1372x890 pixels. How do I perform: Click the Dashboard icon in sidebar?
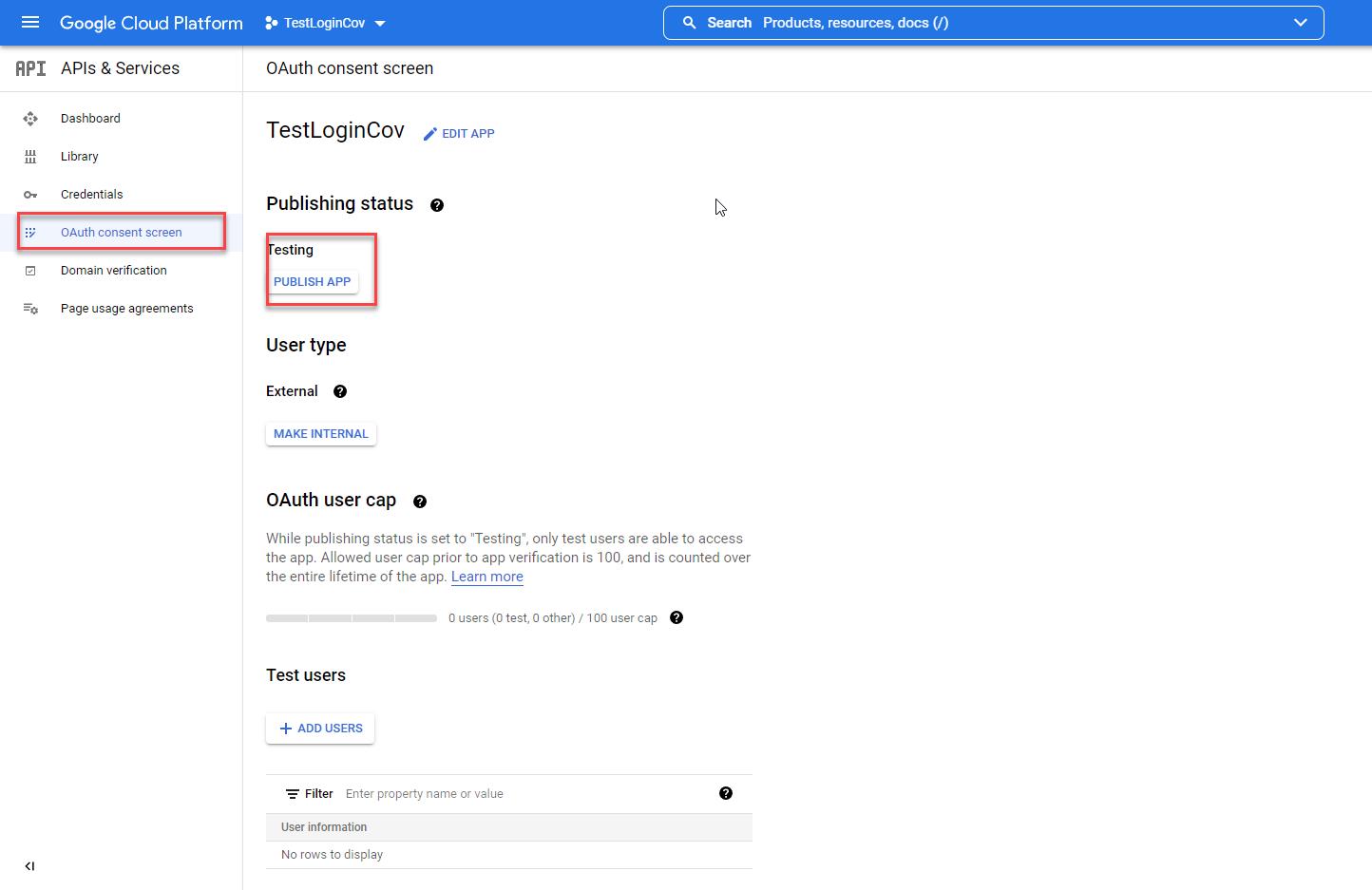[30, 119]
